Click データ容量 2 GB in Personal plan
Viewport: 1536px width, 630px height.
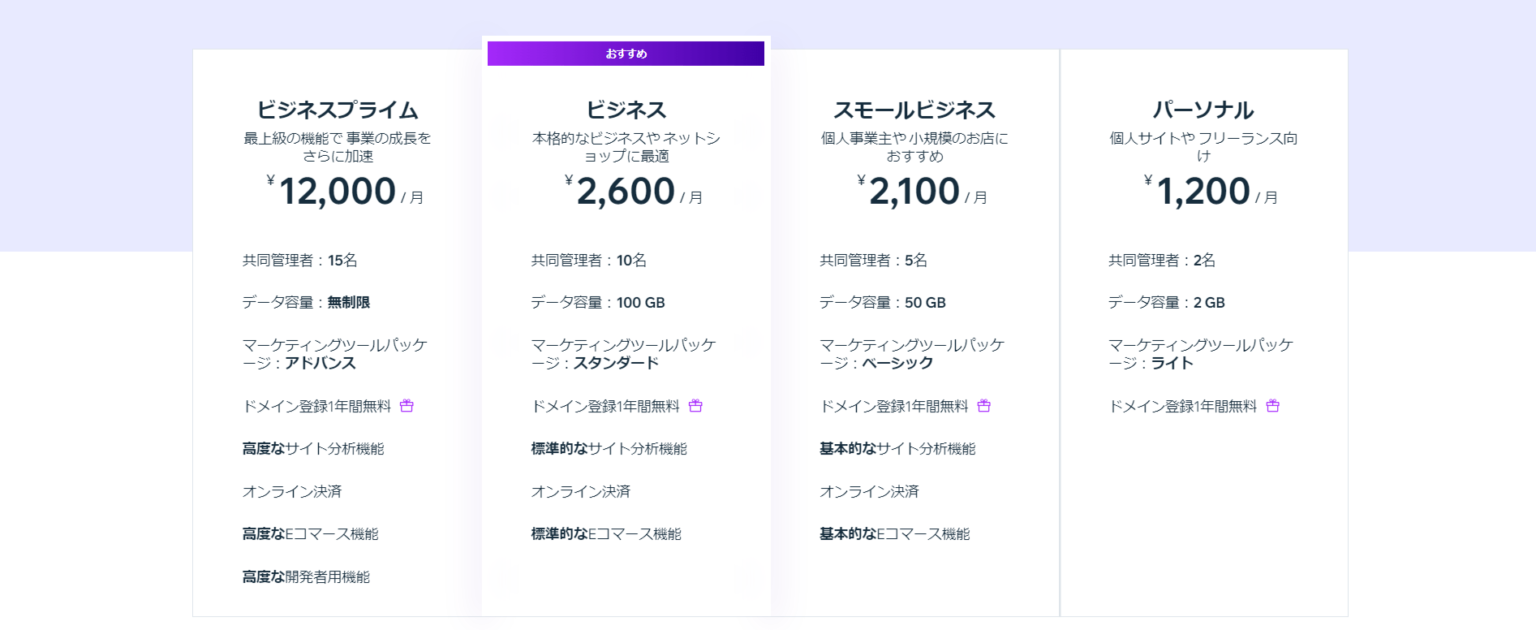1167,302
